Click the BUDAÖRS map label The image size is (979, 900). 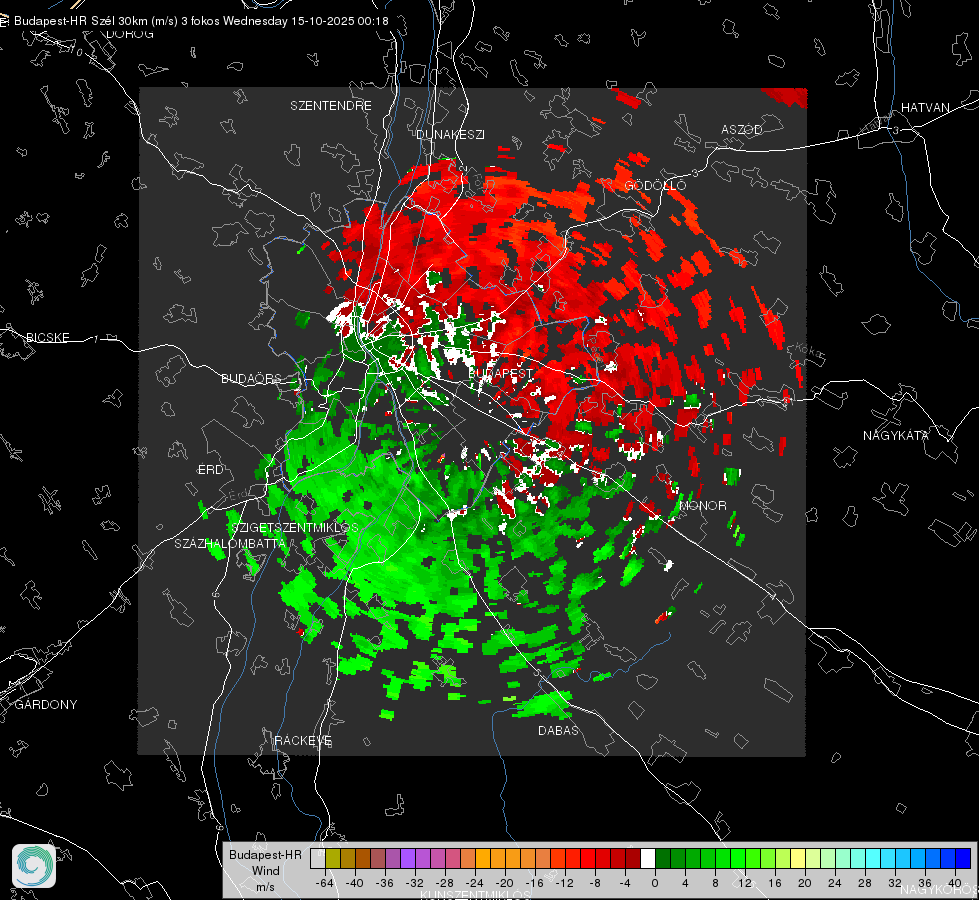click(x=251, y=378)
